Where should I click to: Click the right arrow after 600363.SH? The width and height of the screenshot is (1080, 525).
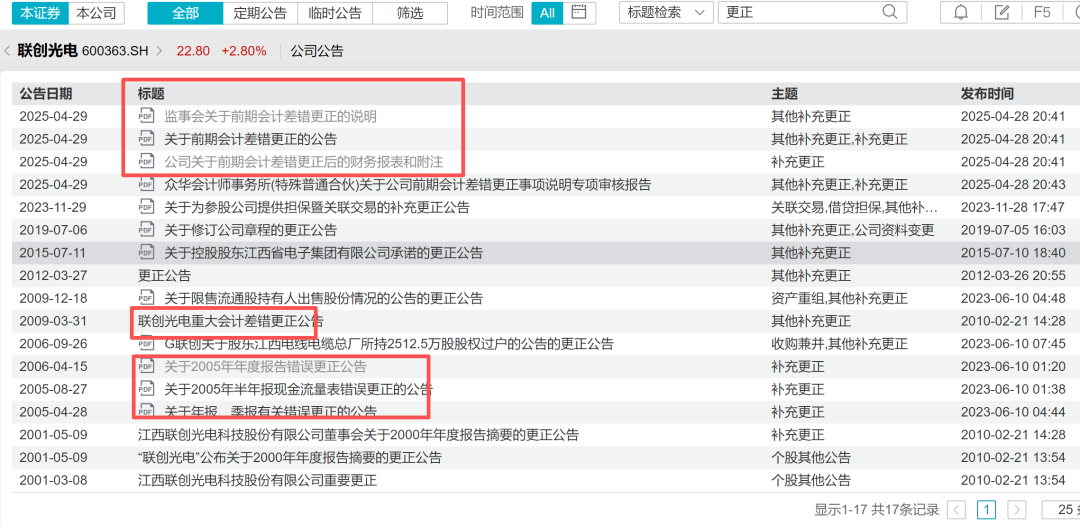(x=159, y=51)
